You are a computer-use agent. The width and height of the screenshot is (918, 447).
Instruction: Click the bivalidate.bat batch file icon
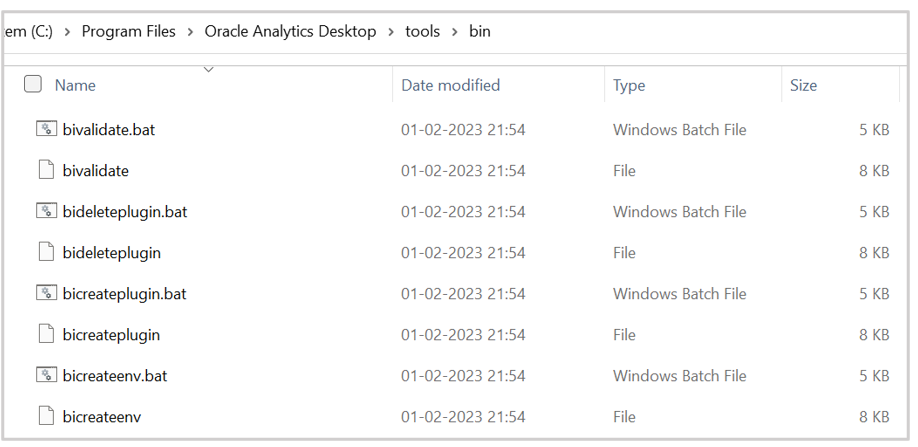pos(46,129)
